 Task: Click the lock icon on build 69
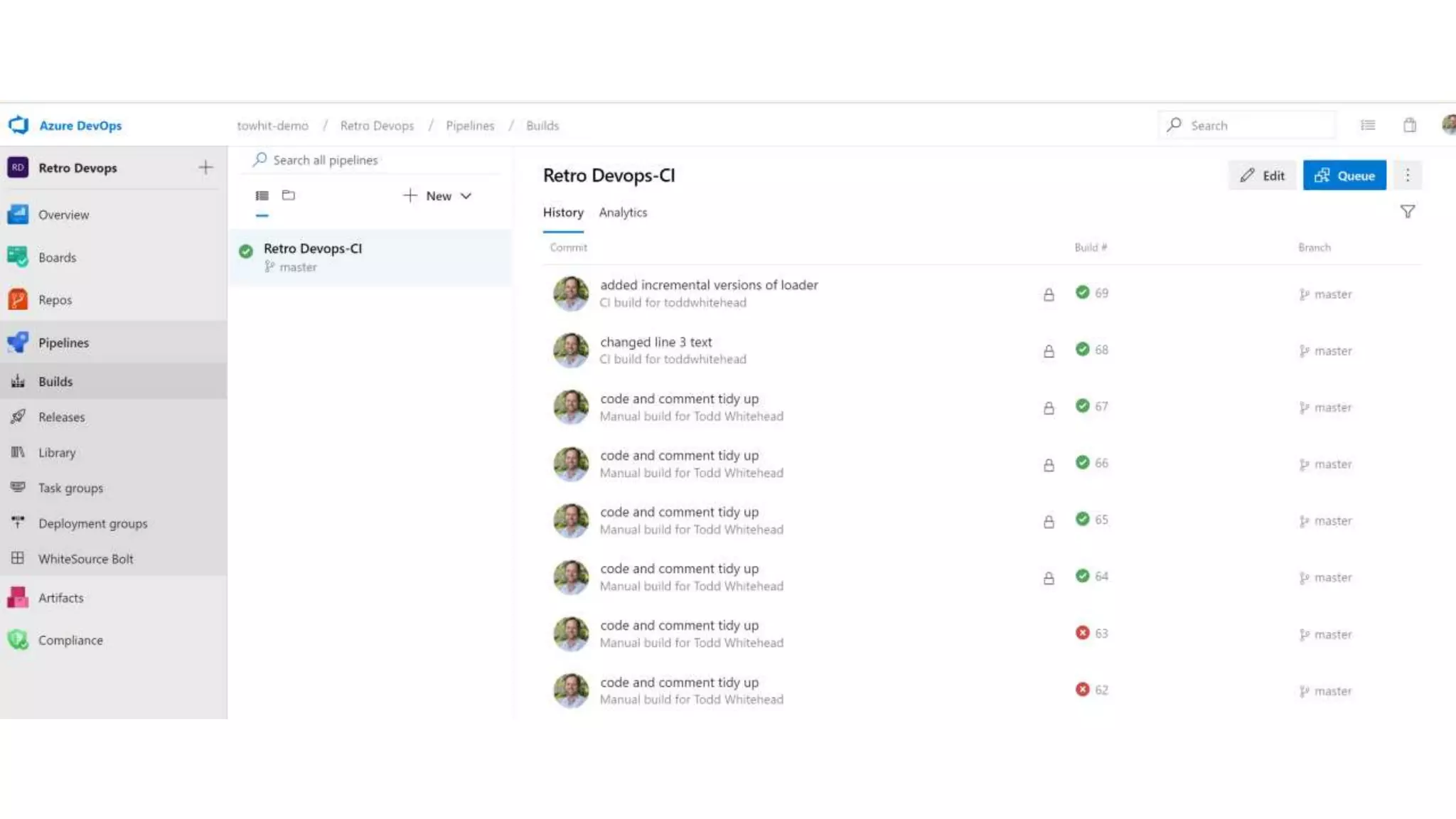point(1049,294)
